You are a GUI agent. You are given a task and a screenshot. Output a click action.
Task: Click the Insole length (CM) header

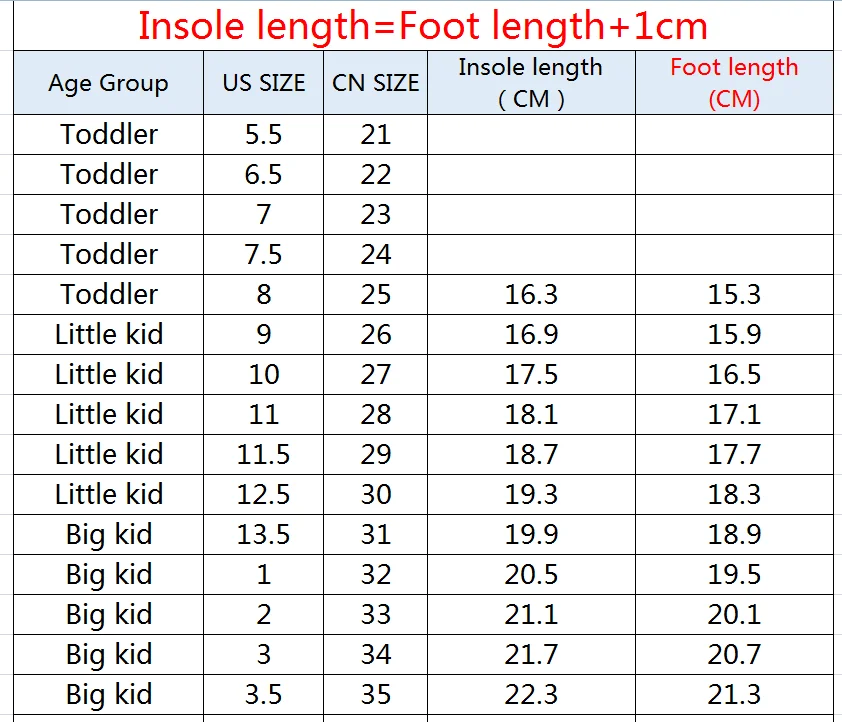[x=531, y=83]
